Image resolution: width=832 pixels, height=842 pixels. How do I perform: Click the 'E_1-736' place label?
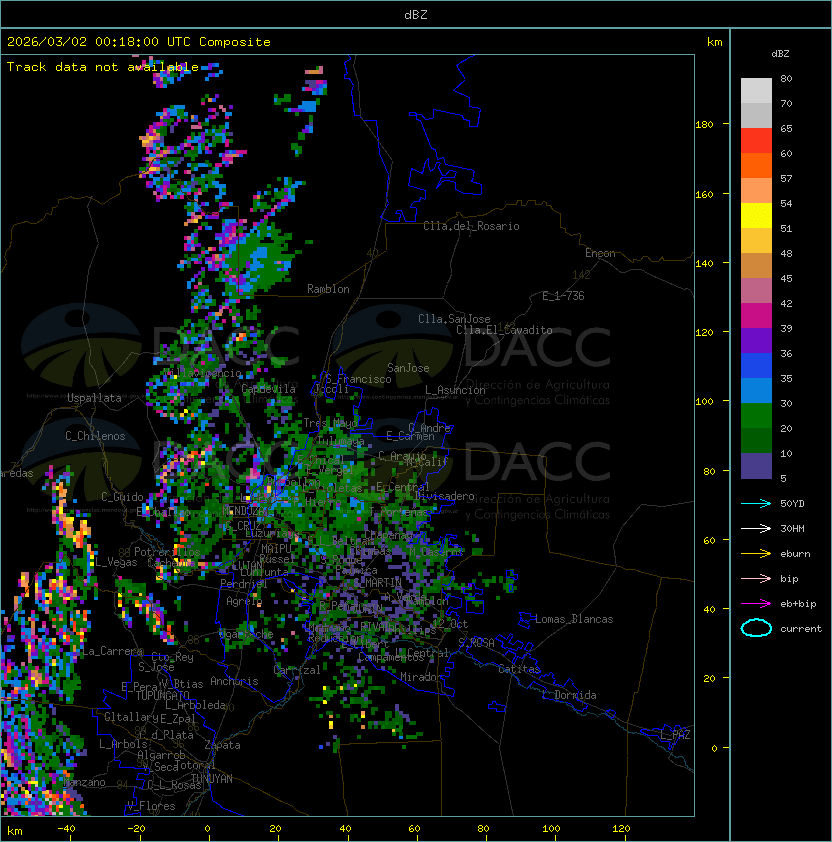[x=563, y=296]
